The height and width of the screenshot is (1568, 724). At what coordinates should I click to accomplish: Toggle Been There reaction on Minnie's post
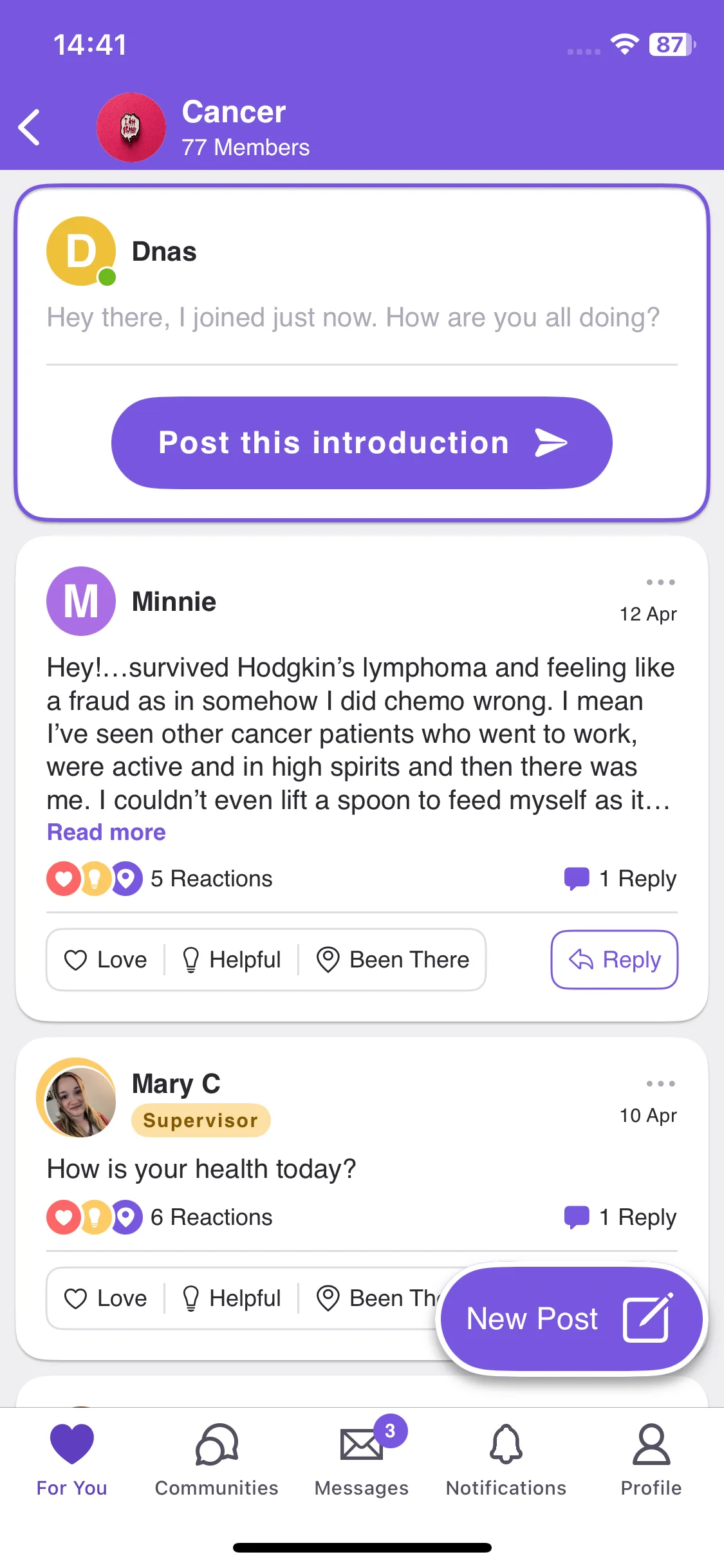[393, 960]
